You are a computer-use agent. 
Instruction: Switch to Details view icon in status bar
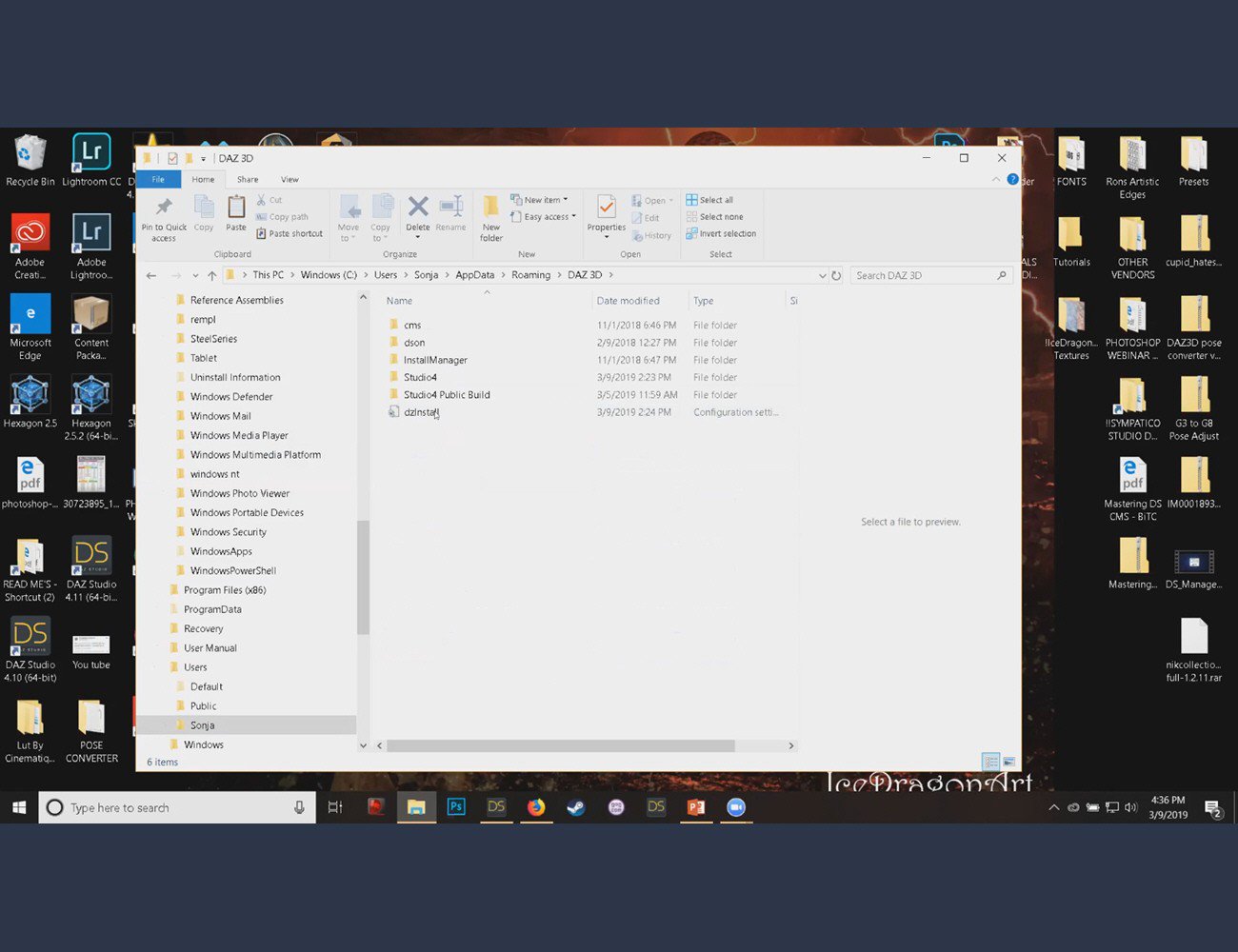tap(990, 762)
